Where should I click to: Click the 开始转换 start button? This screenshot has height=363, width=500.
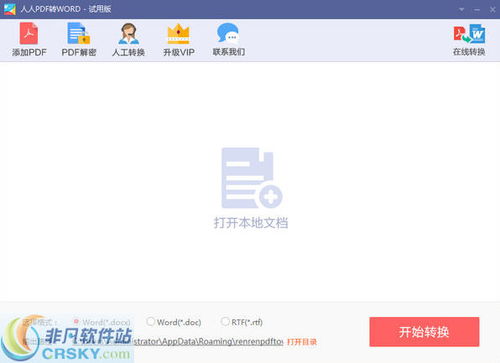point(424,332)
